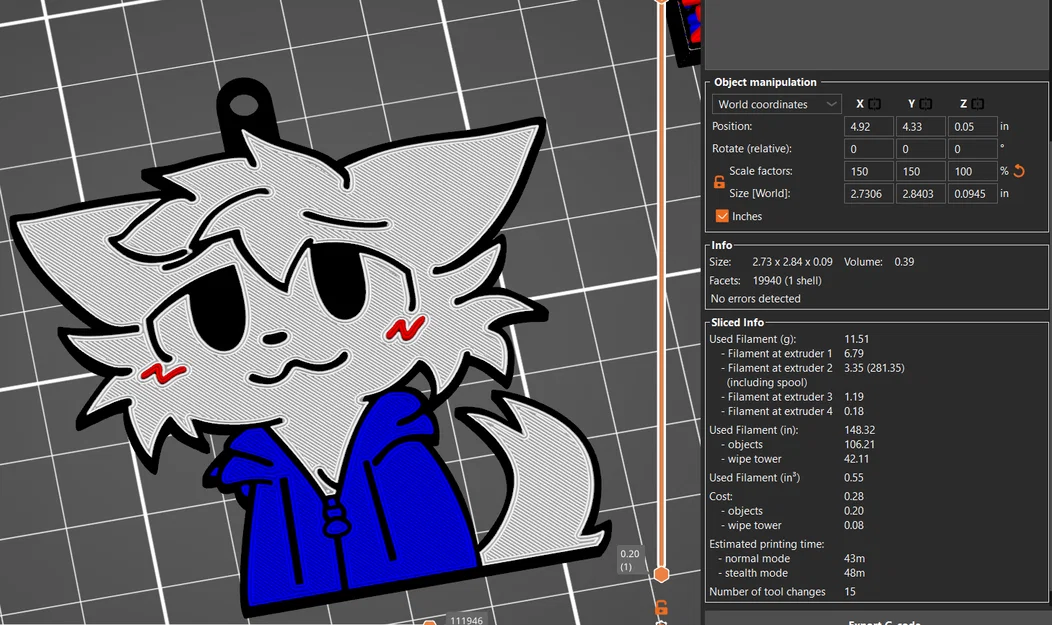
Task: Click the Position Y field showing 4.33
Action: 920,126
